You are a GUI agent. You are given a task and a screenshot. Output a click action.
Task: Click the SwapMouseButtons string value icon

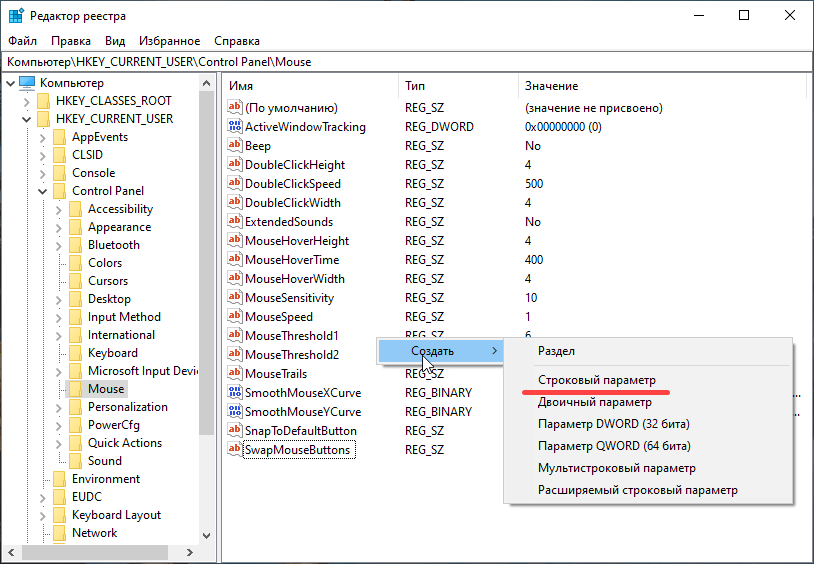point(236,450)
